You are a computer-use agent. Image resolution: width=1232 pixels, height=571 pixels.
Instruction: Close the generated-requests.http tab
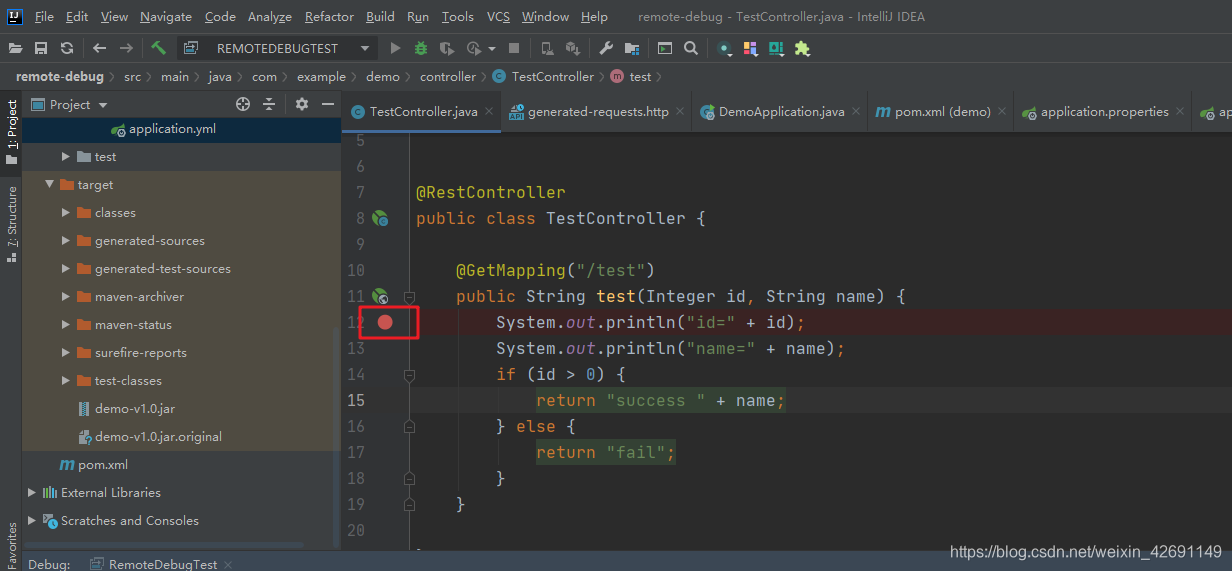(680, 112)
